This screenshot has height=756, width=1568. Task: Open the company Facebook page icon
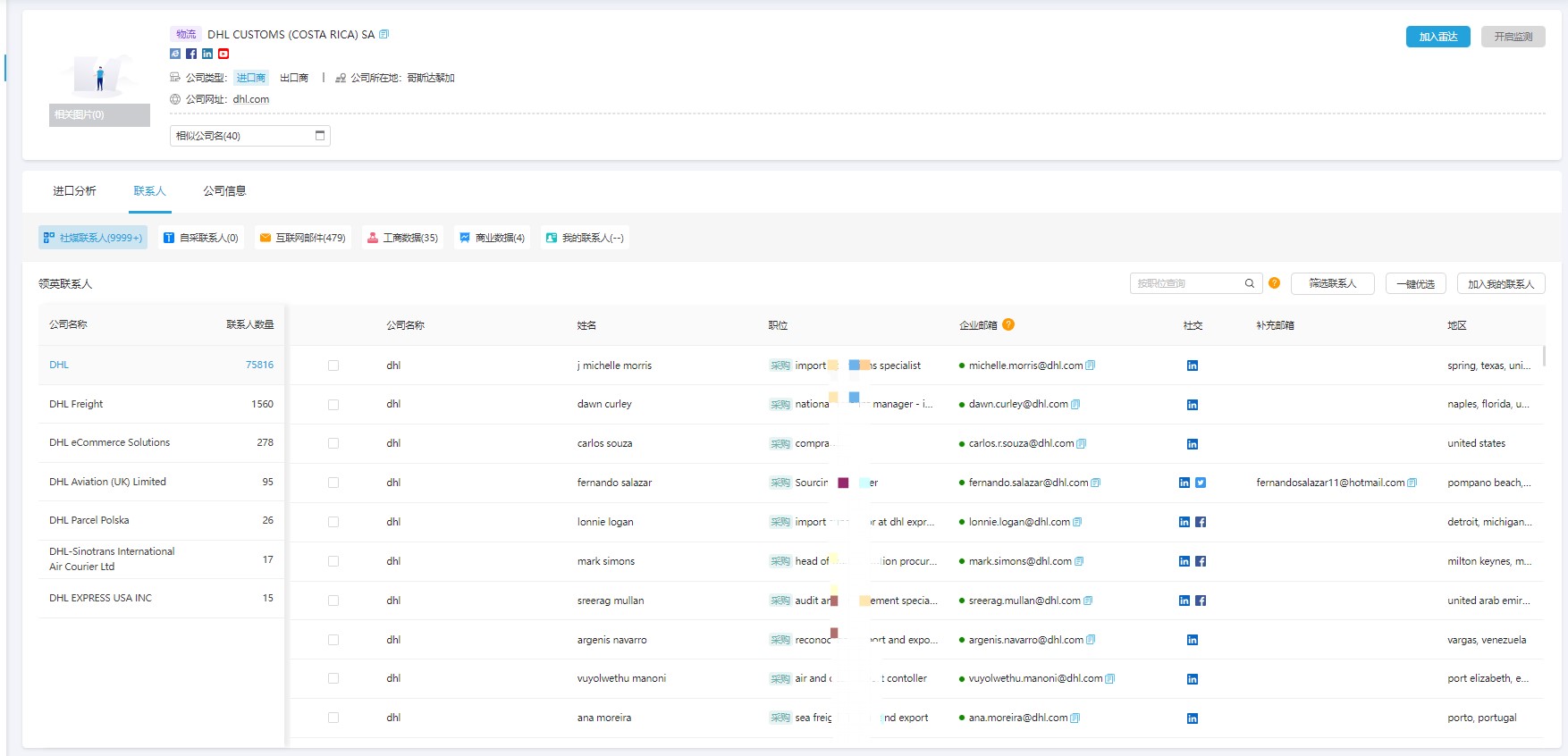(x=191, y=54)
